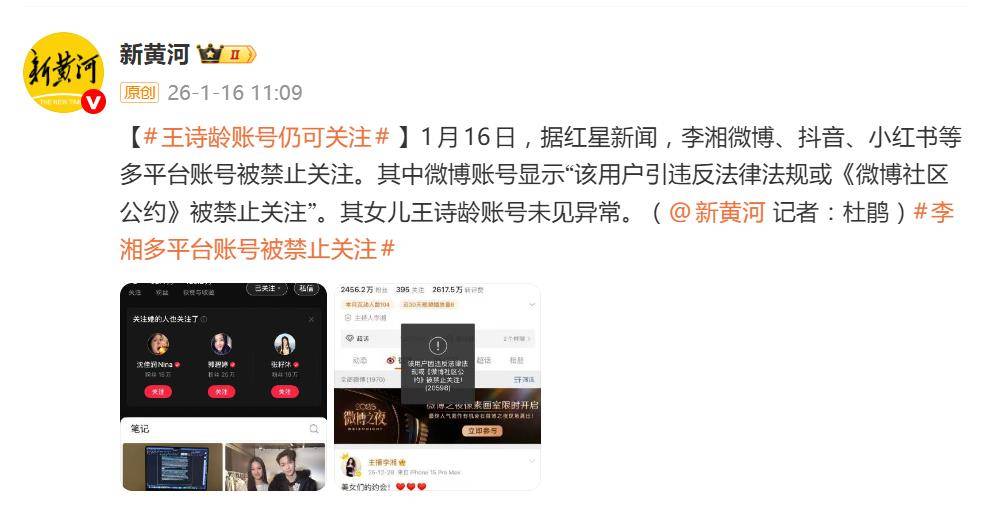
Task: Open the Weibo profile screenshot thumbnail
Action: [x=437, y=387]
